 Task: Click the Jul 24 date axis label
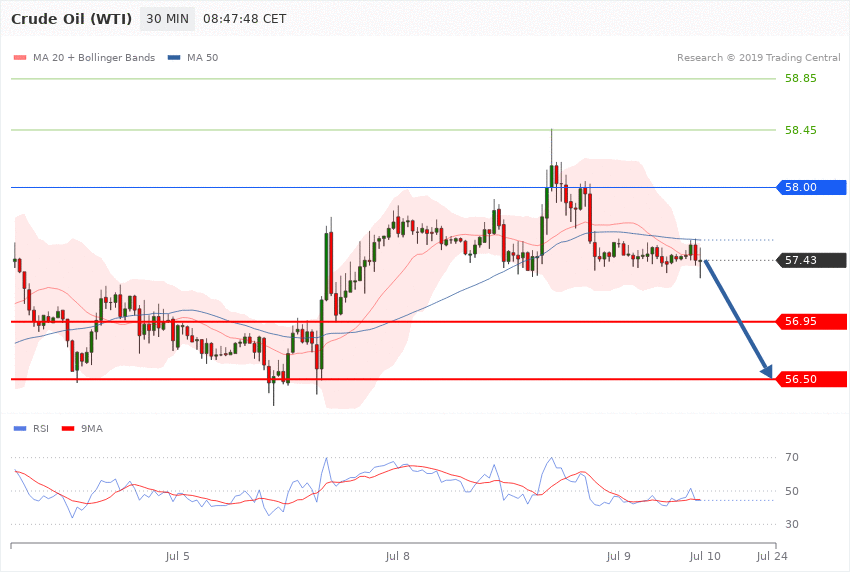772,556
